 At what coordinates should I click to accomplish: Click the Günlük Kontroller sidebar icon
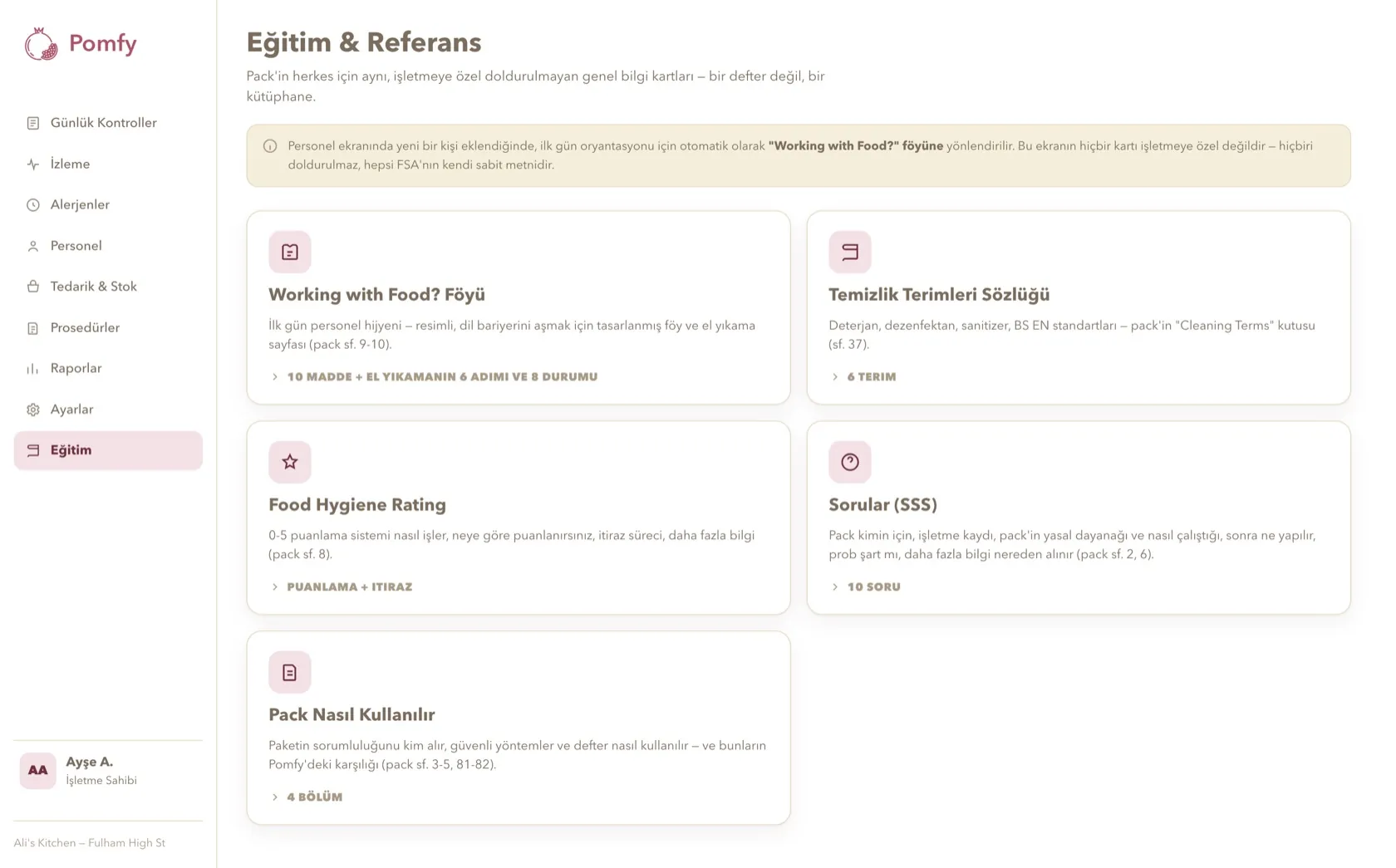coord(33,123)
